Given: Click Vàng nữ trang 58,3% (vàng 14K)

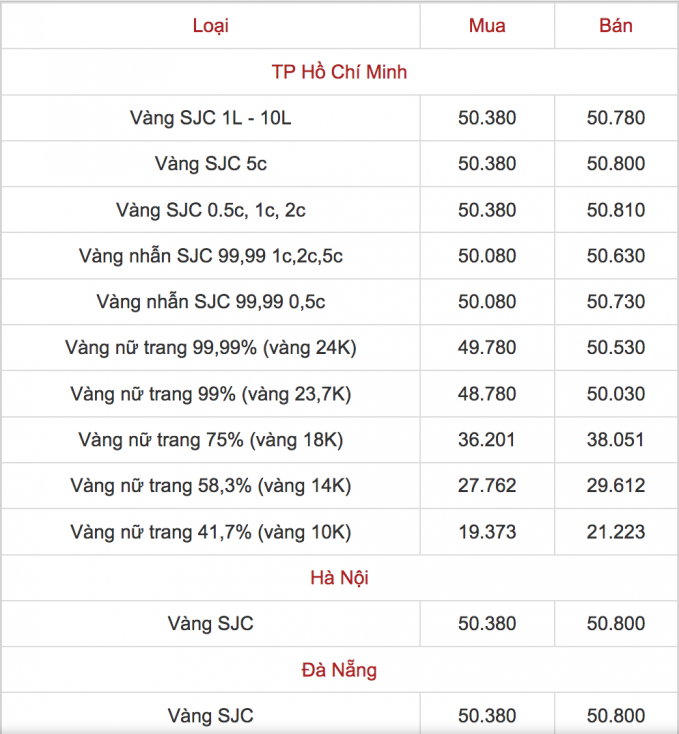Looking at the screenshot, I should (211, 486).
